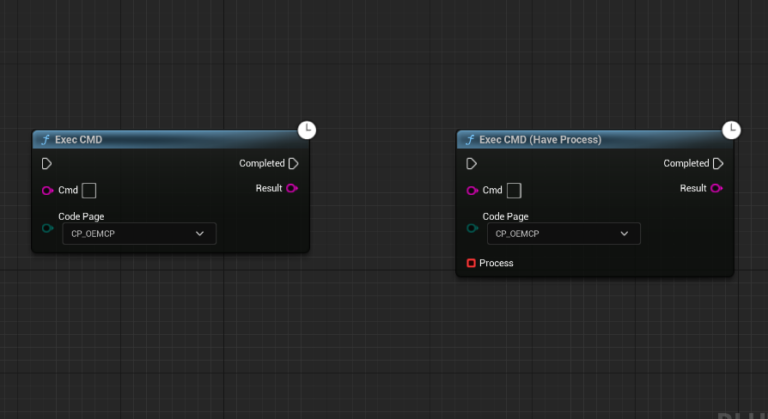Click Result label on Exec CMD (Have Process)
The width and height of the screenshot is (768, 419).
tap(693, 188)
